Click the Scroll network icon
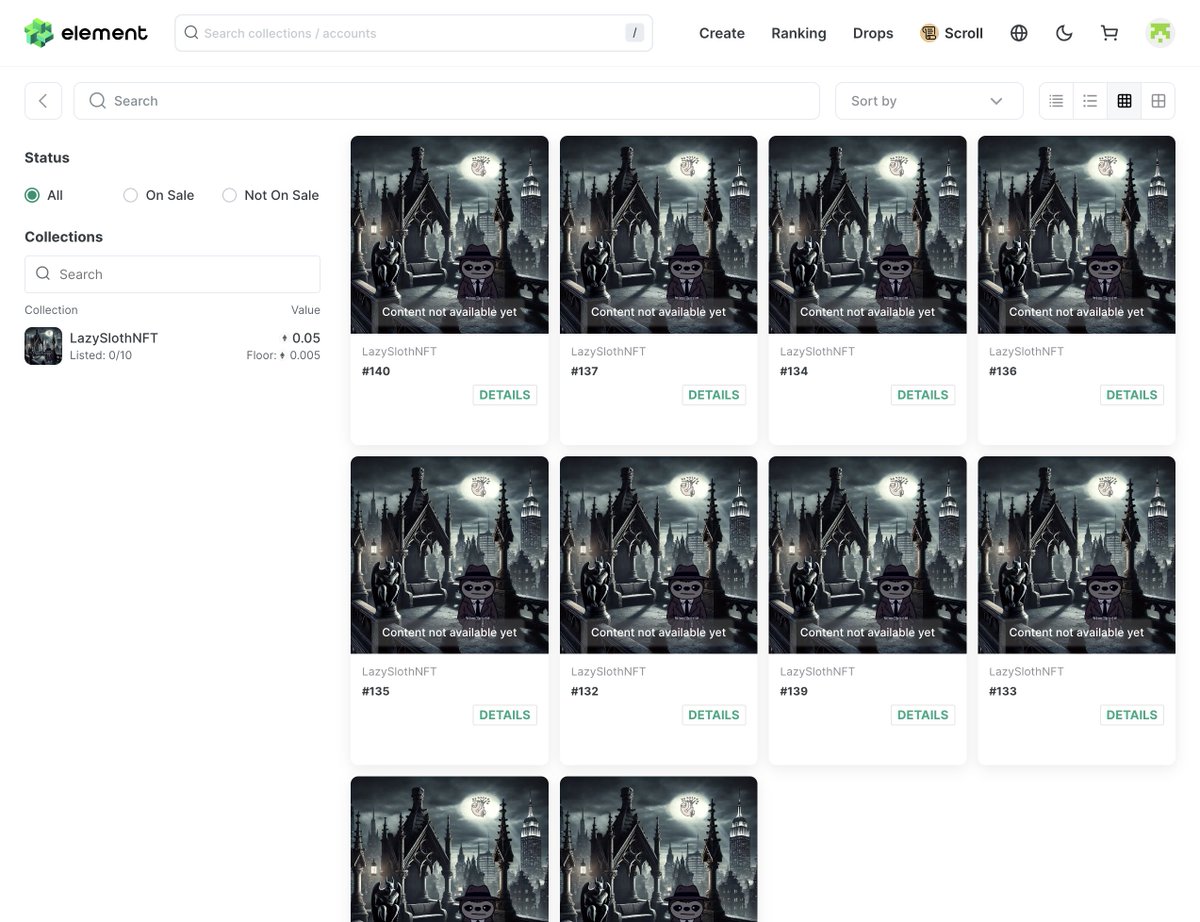1200x922 pixels. coord(928,33)
